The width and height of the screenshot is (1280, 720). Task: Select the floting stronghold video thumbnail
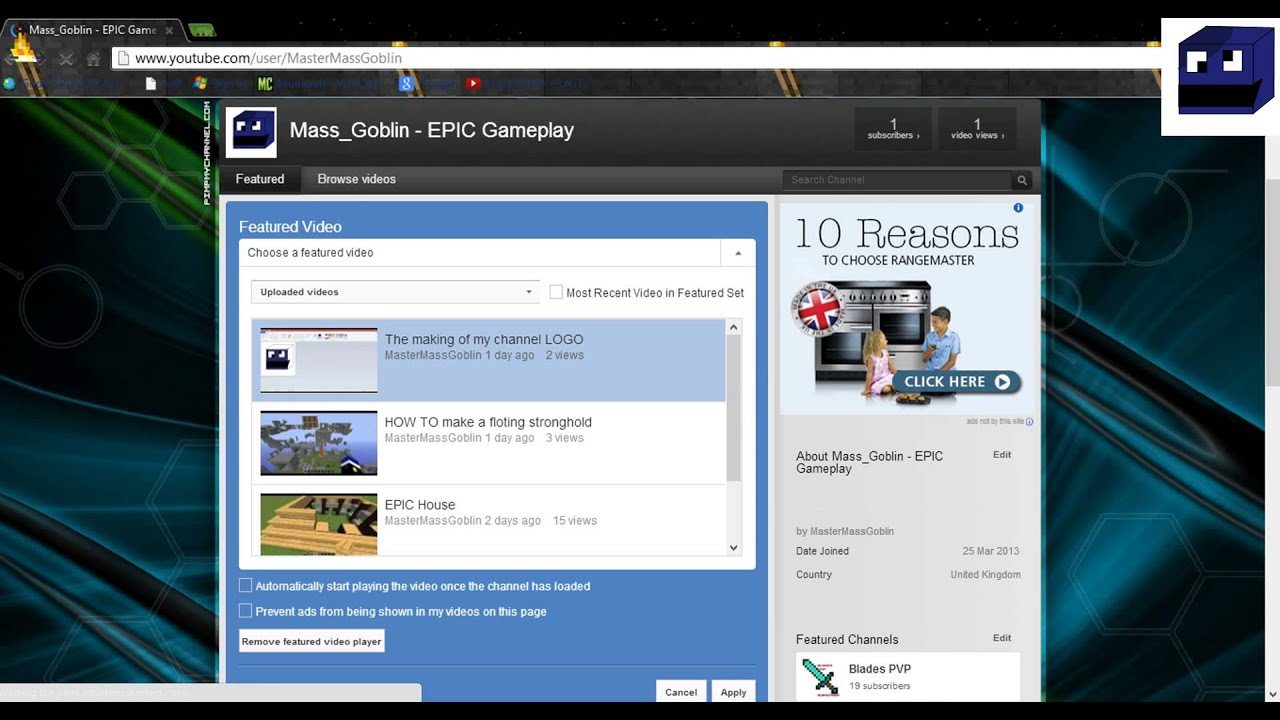[x=319, y=443]
